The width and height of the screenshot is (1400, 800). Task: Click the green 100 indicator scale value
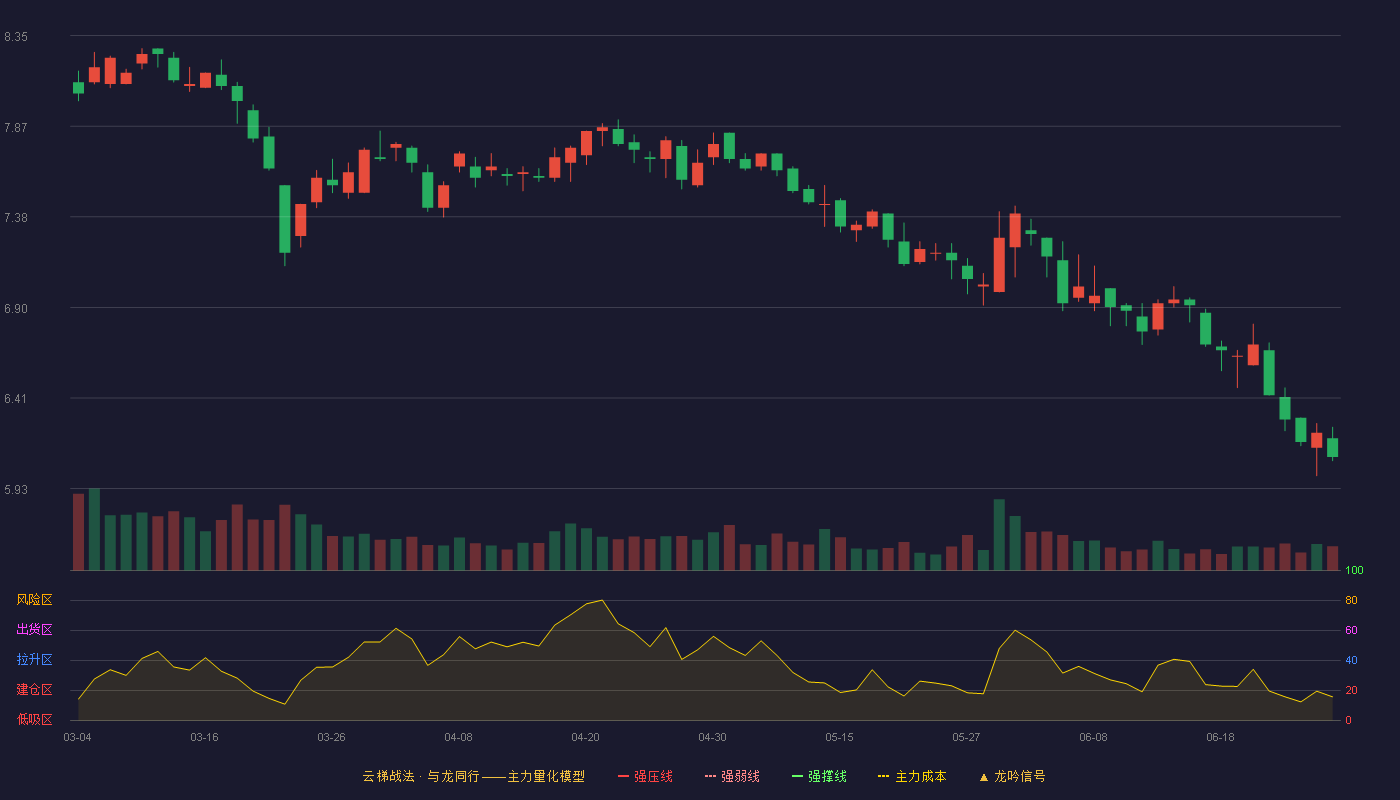point(1354,571)
